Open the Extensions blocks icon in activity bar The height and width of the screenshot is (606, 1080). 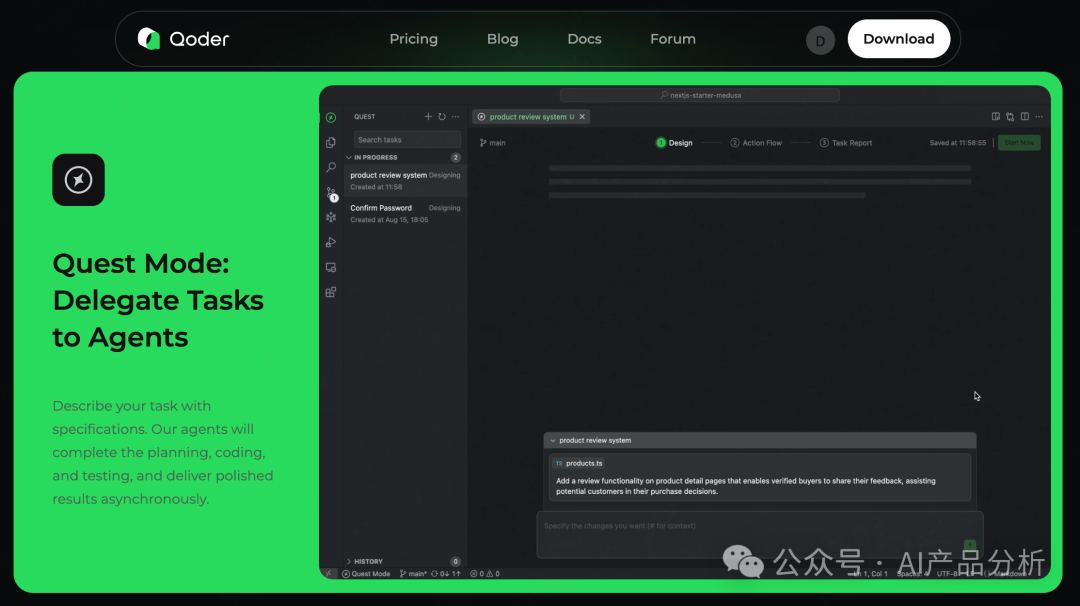coord(331,292)
